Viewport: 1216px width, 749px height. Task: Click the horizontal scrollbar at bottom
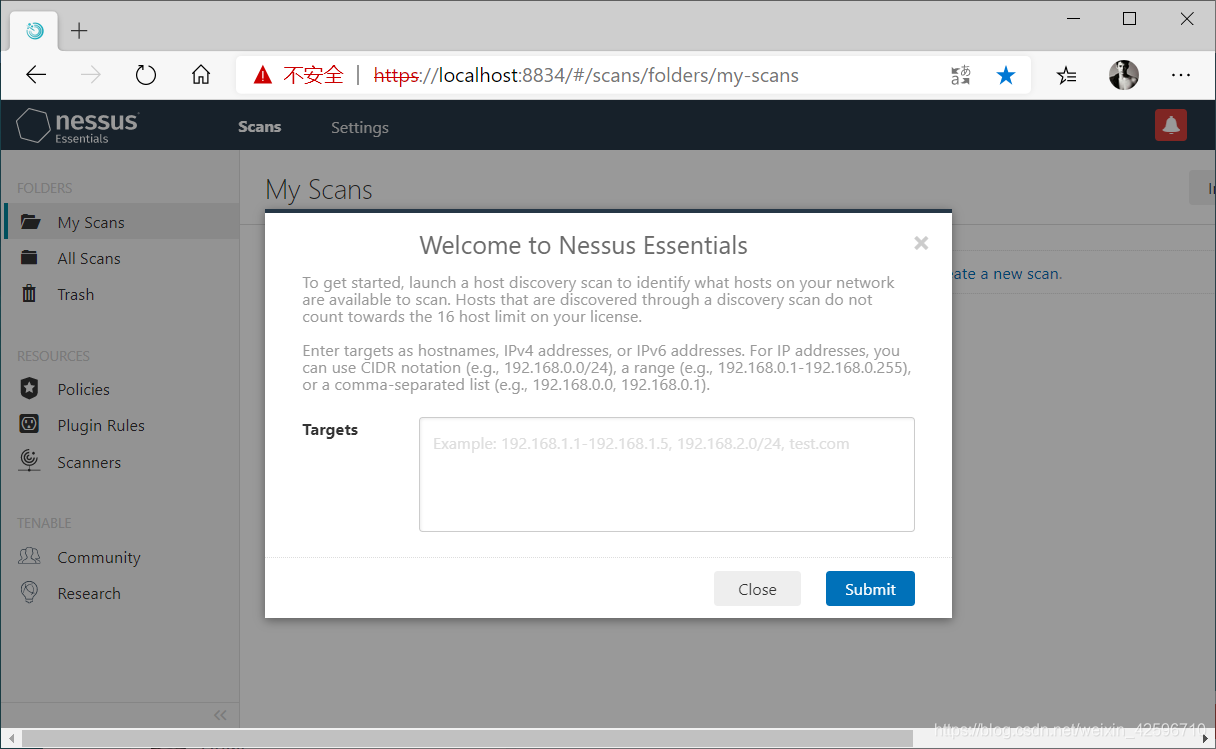(467, 738)
